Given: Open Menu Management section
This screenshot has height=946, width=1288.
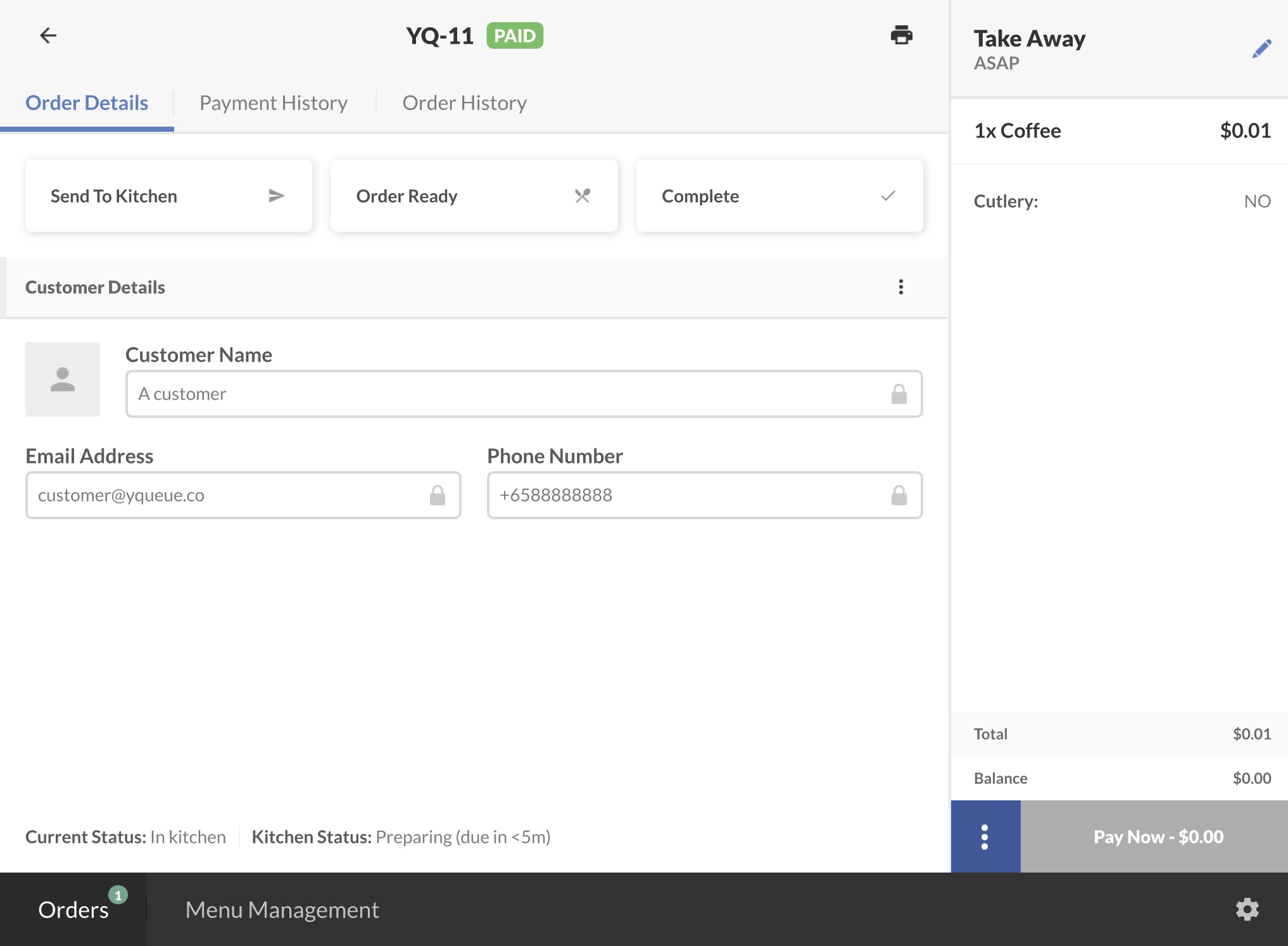Looking at the screenshot, I should pos(282,909).
